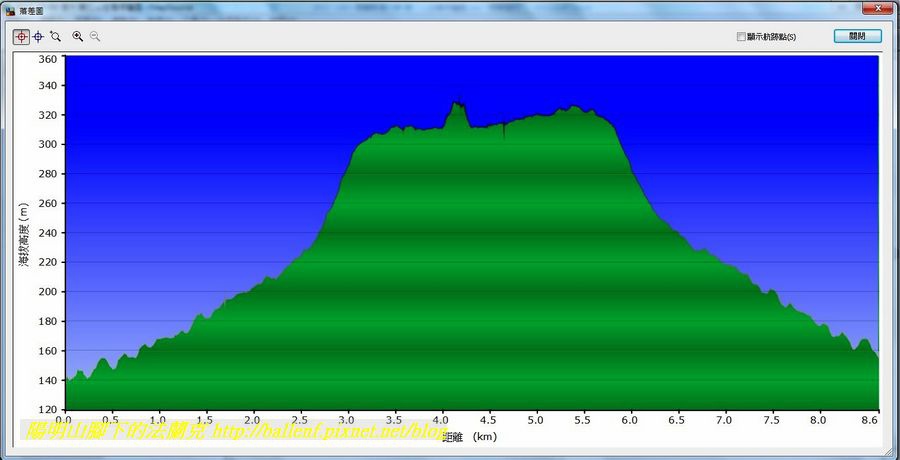Image resolution: width=900 pixels, height=460 pixels.
Task: Click the 240 elevation axis label
Action: [47, 233]
